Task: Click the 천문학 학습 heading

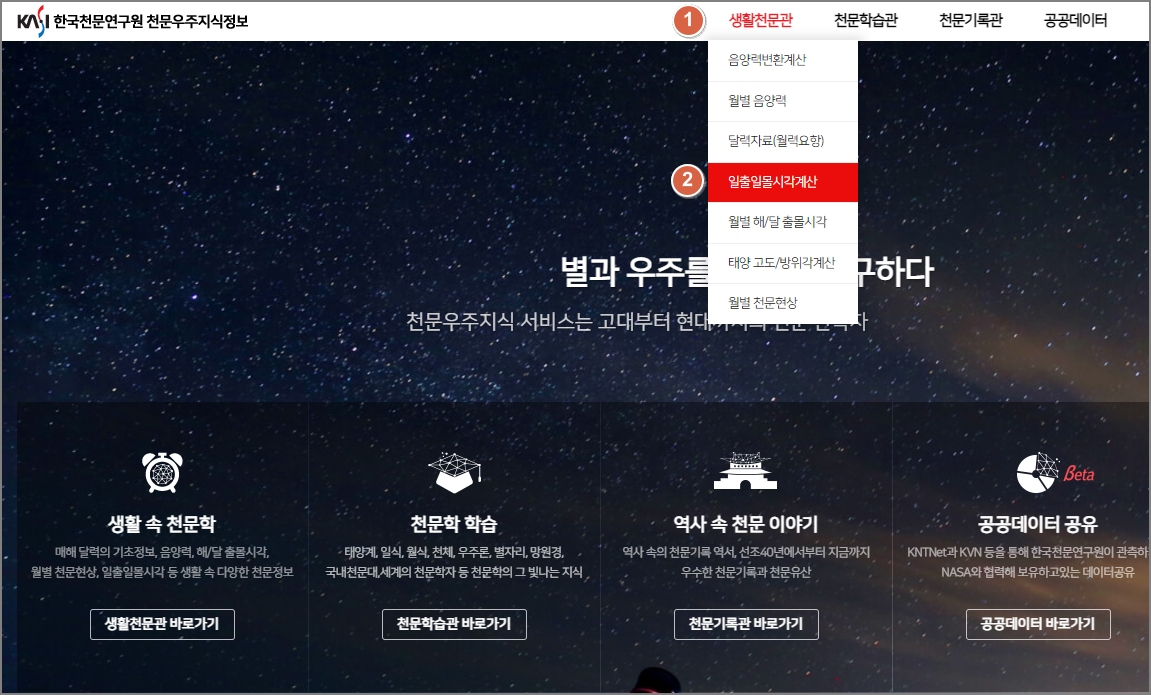Action: pyautogui.click(x=454, y=524)
